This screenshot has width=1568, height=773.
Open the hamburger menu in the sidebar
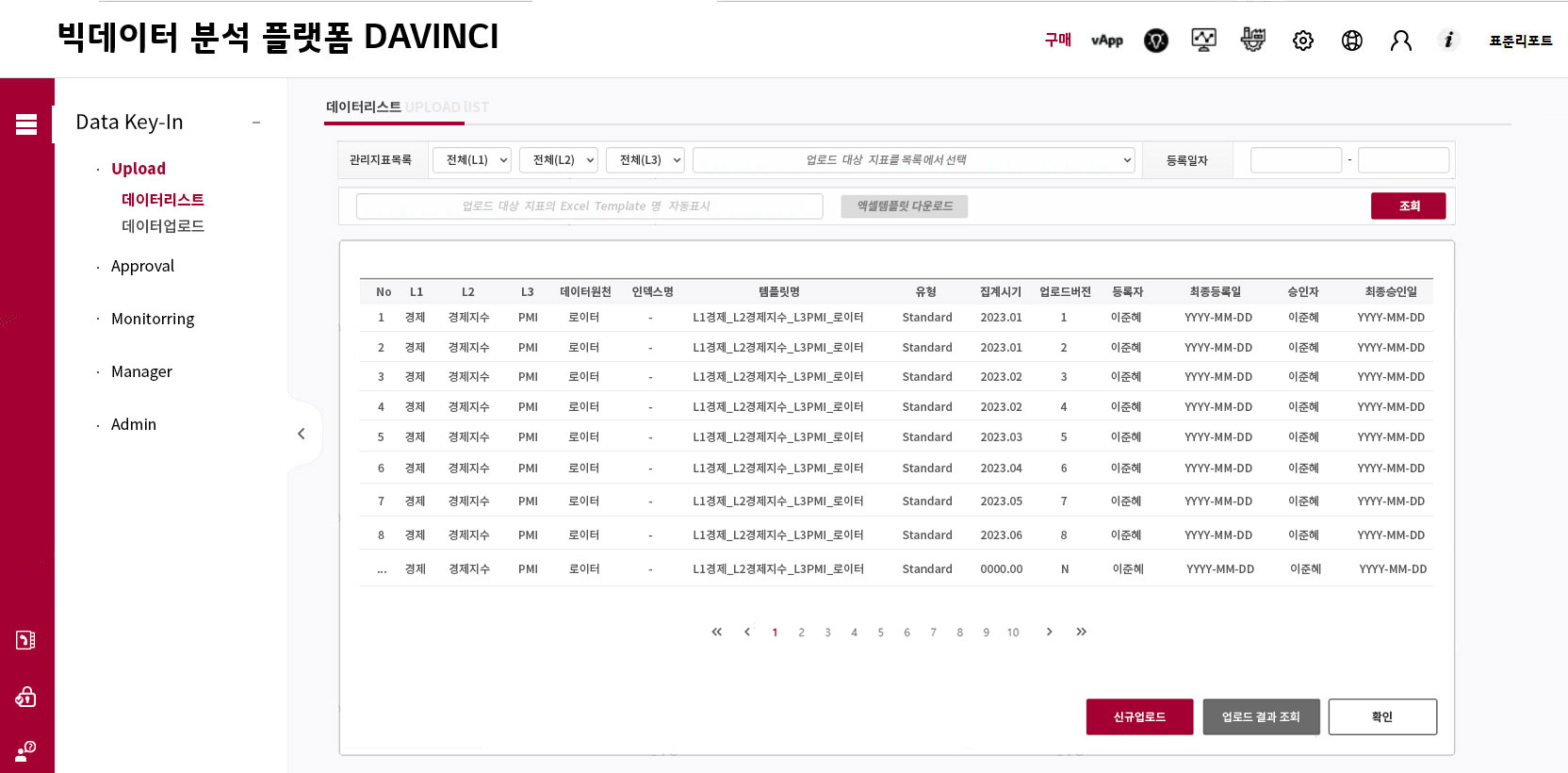(x=26, y=124)
